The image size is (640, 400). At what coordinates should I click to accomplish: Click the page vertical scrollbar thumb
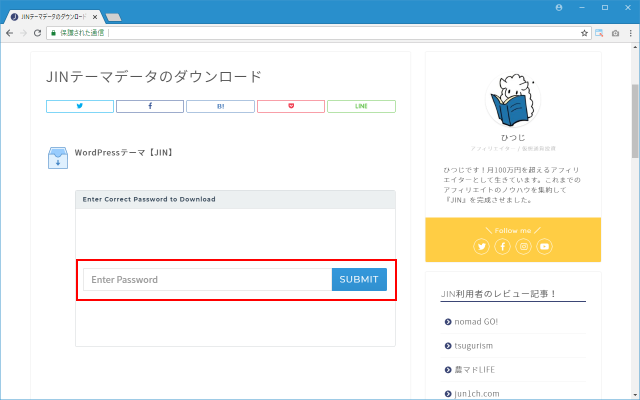(635, 121)
